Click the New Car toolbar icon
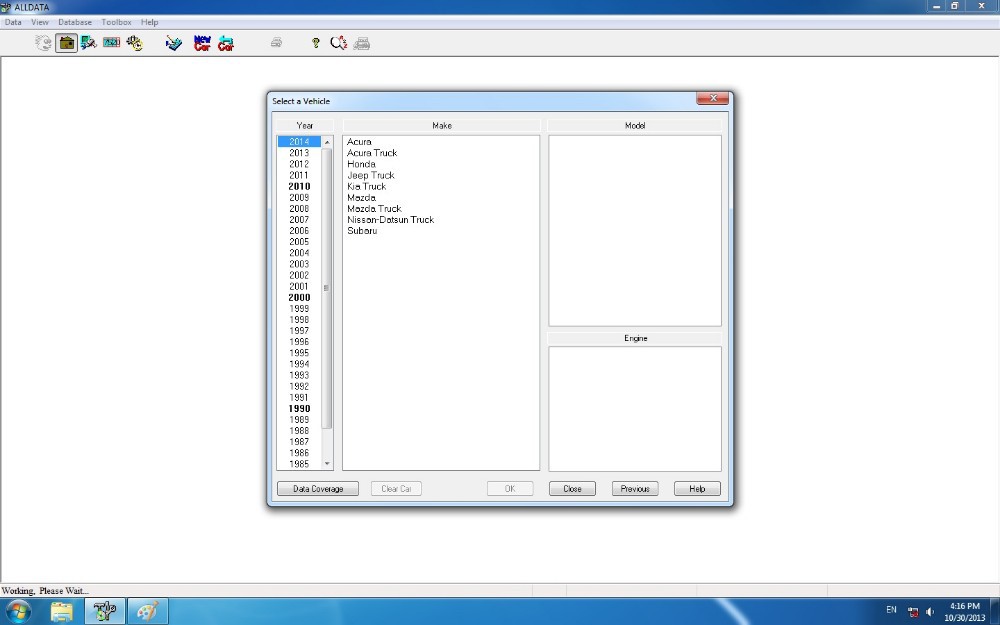Screen dimensions: 1000x625 point(202,43)
